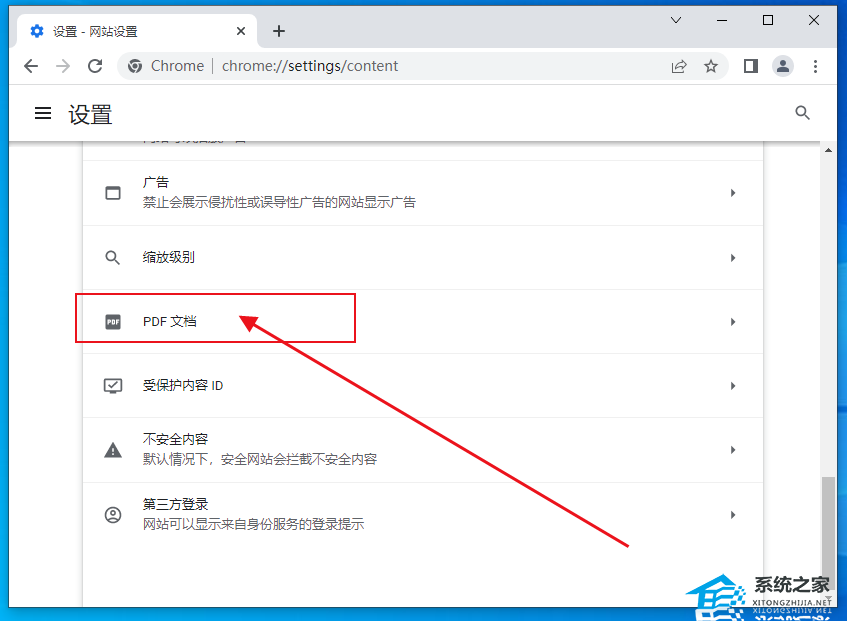Click the third-party sign-in person icon
This screenshot has width=847, height=621.
pyautogui.click(x=113, y=515)
